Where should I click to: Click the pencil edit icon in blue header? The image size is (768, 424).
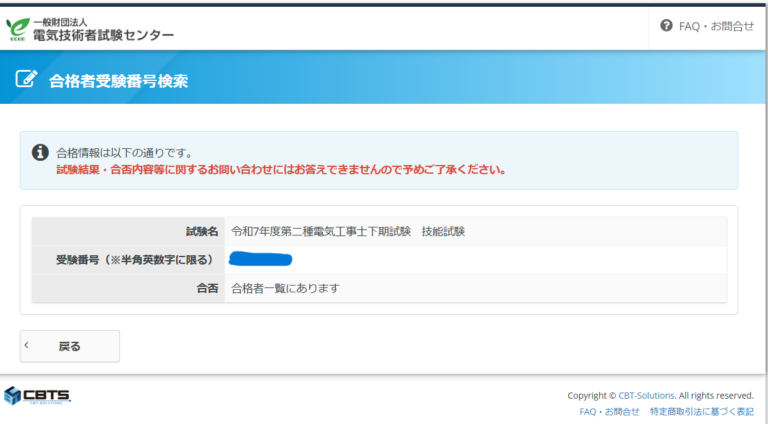click(x=27, y=80)
